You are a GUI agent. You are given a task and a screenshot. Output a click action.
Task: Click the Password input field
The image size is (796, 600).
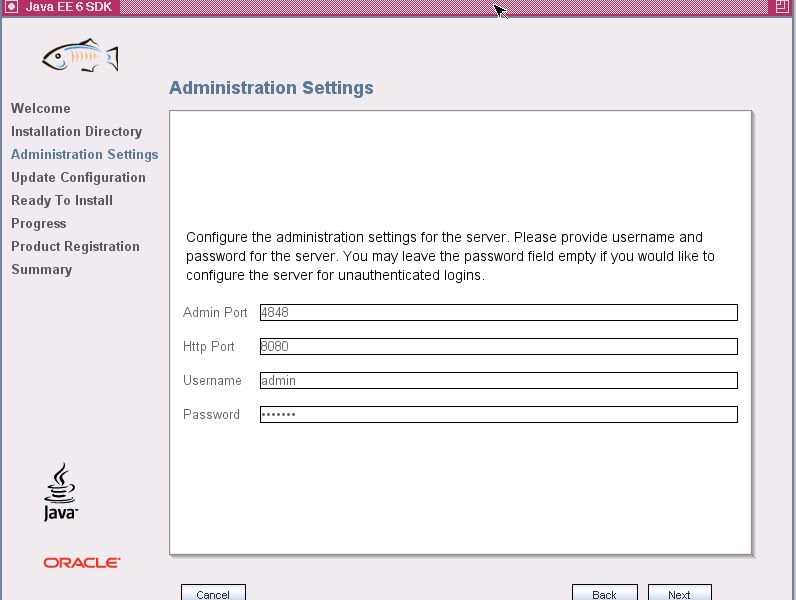tap(499, 414)
